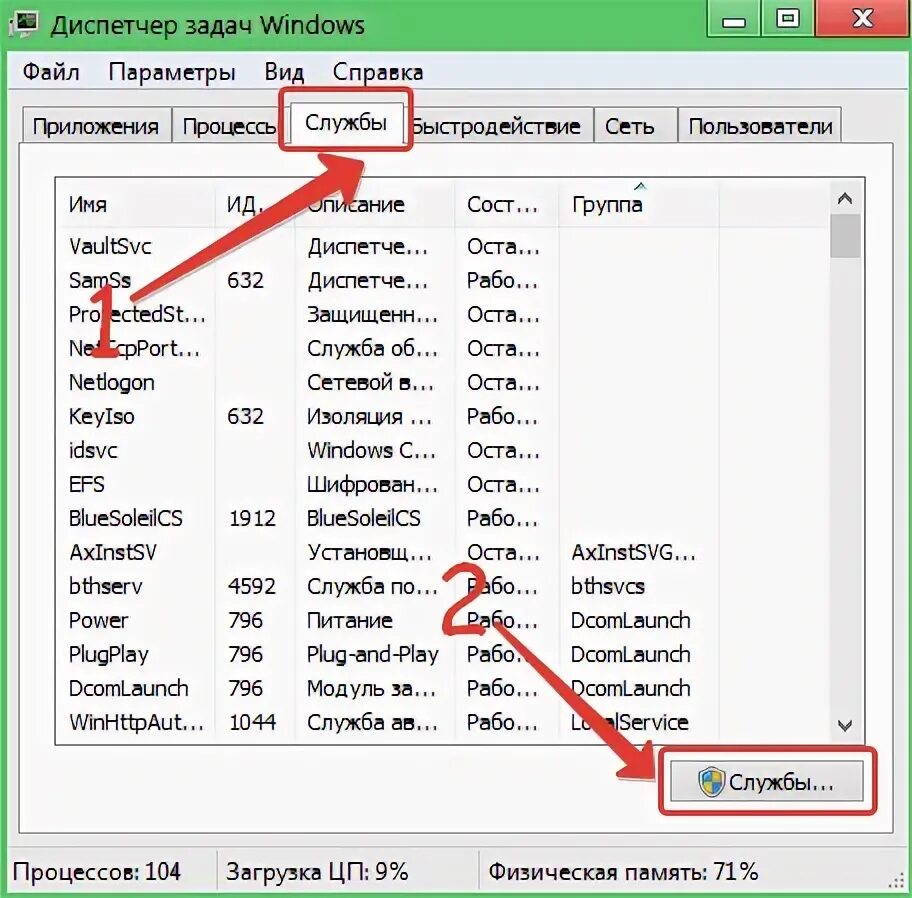The image size is (912, 898).
Task: Switch to the Приложения tab
Action: pyautogui.click(x=96, y=126)
